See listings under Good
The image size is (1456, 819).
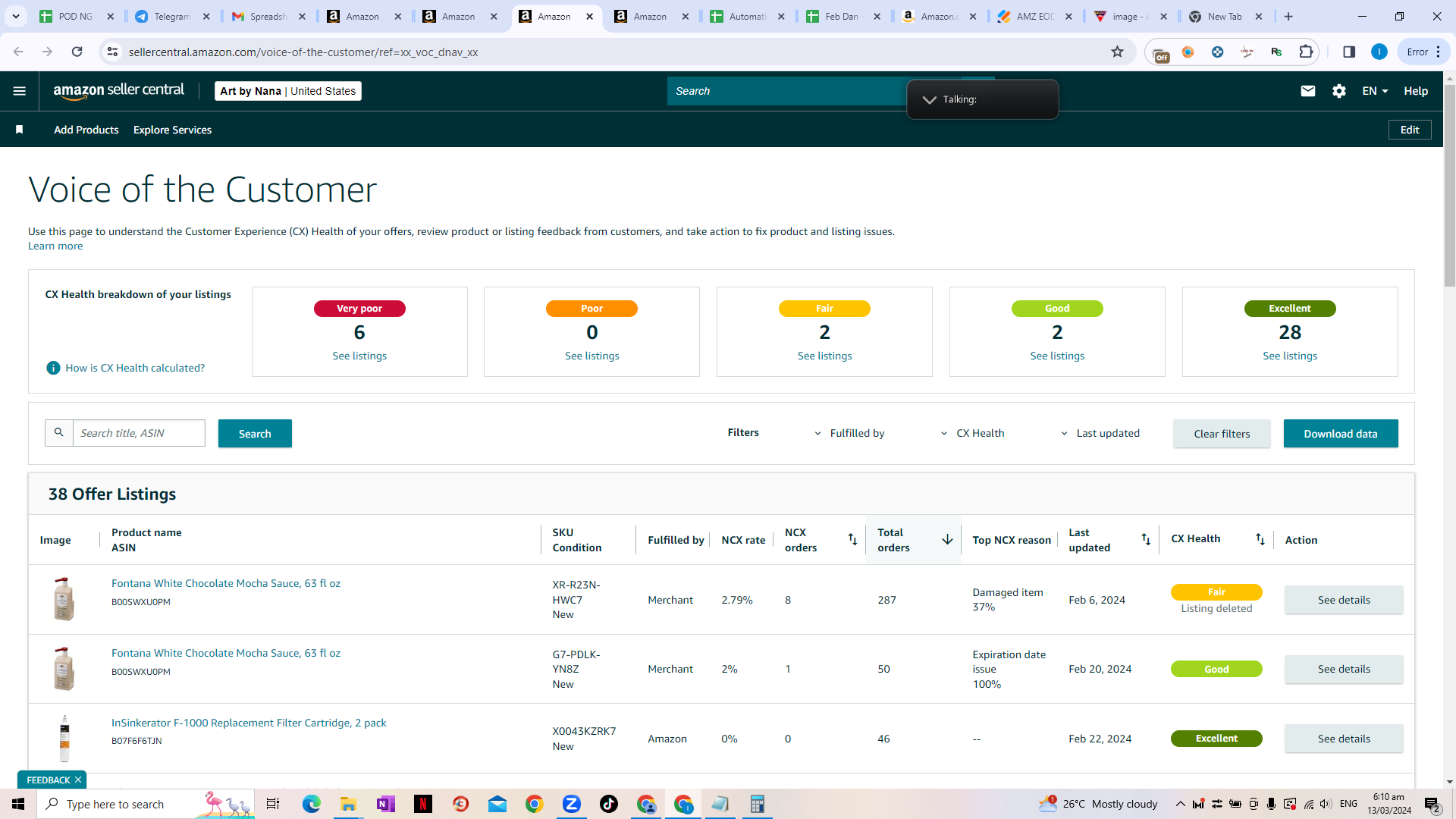coord(1057,356)
